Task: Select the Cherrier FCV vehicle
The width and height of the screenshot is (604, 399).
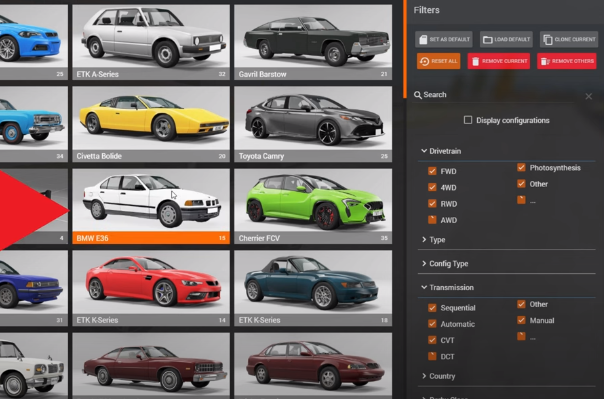Action: click(x=313, y=206)
